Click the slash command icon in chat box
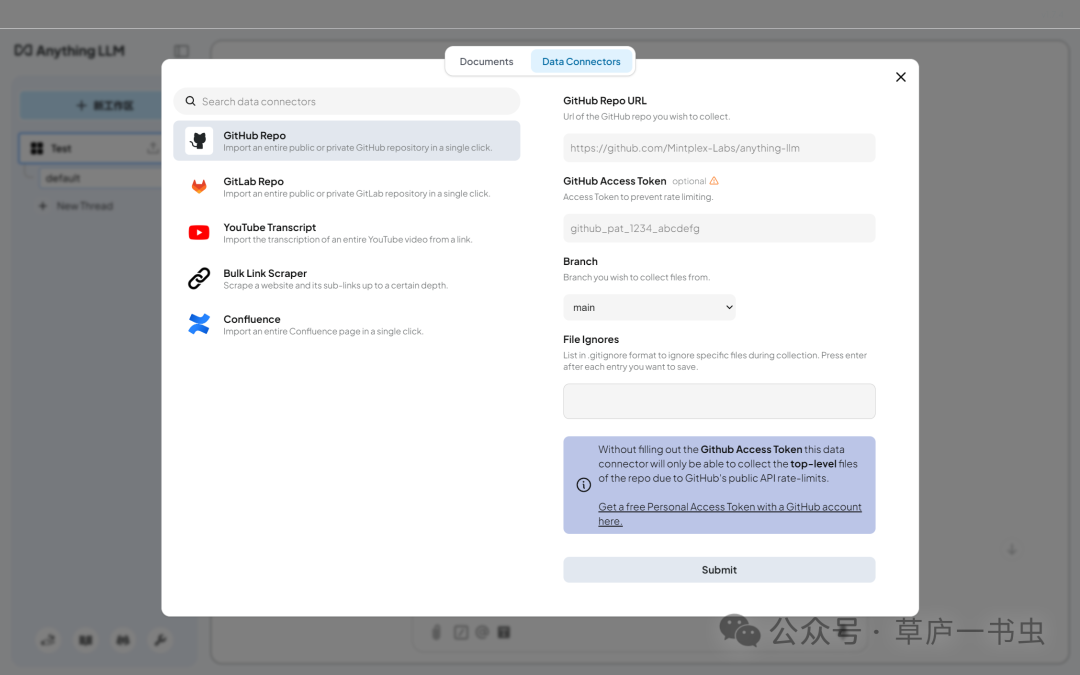1080x675 pixels. 461,632
